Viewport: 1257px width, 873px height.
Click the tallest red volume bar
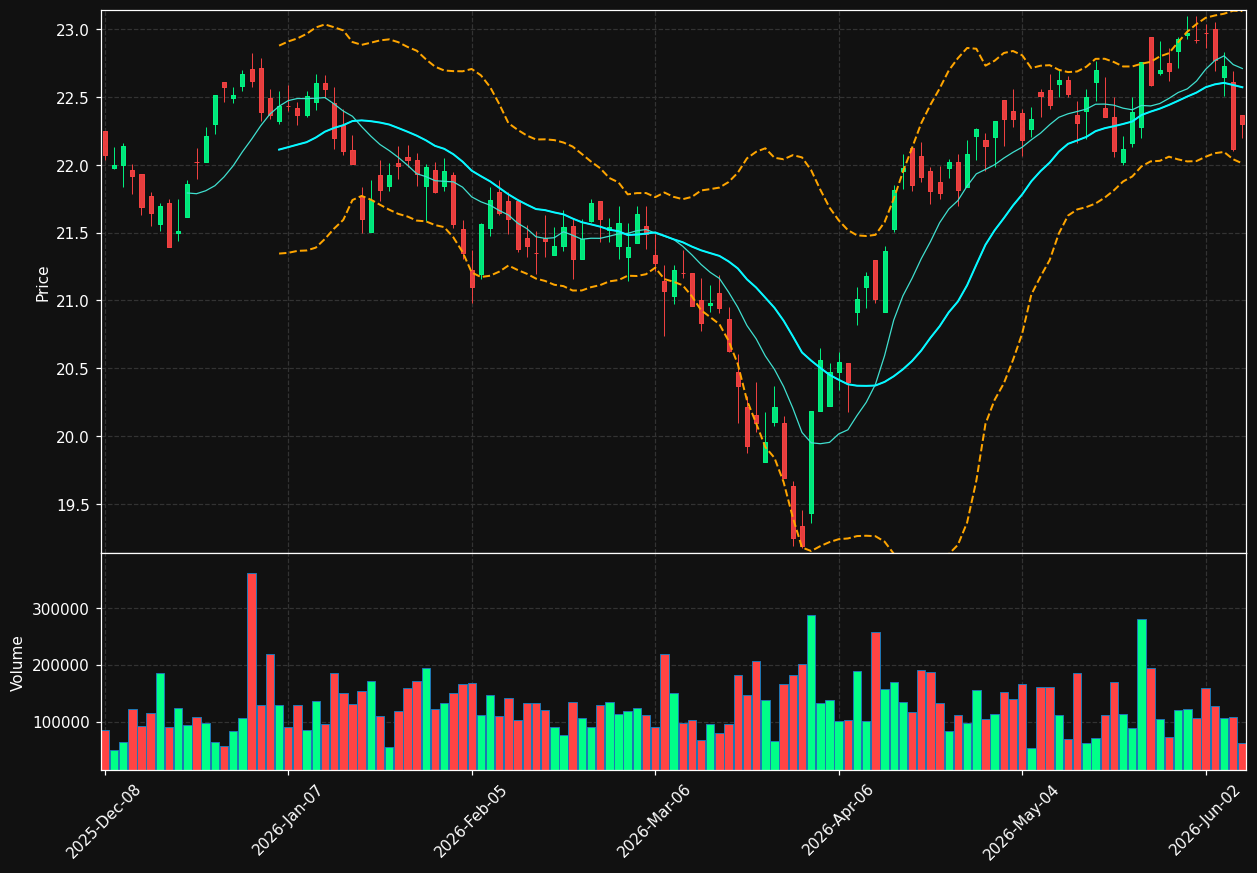pyautogui.click(x=252, y=671)
